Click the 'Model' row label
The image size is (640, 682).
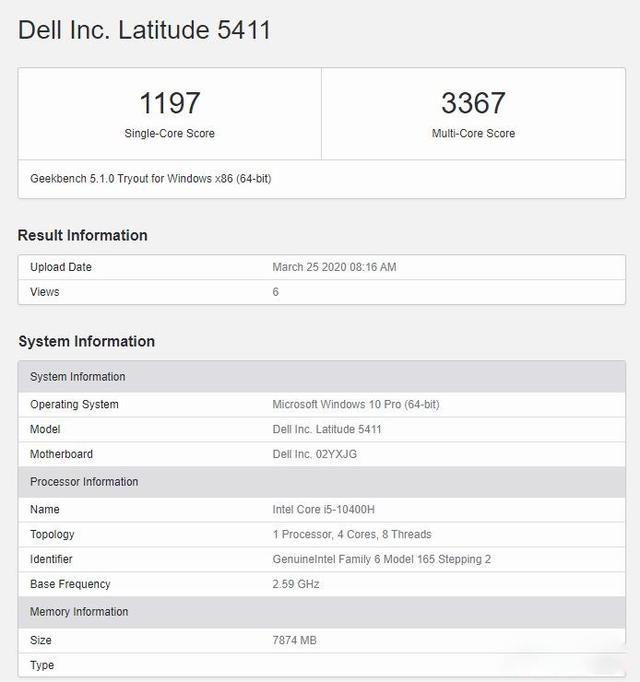(x=45, y=429)
